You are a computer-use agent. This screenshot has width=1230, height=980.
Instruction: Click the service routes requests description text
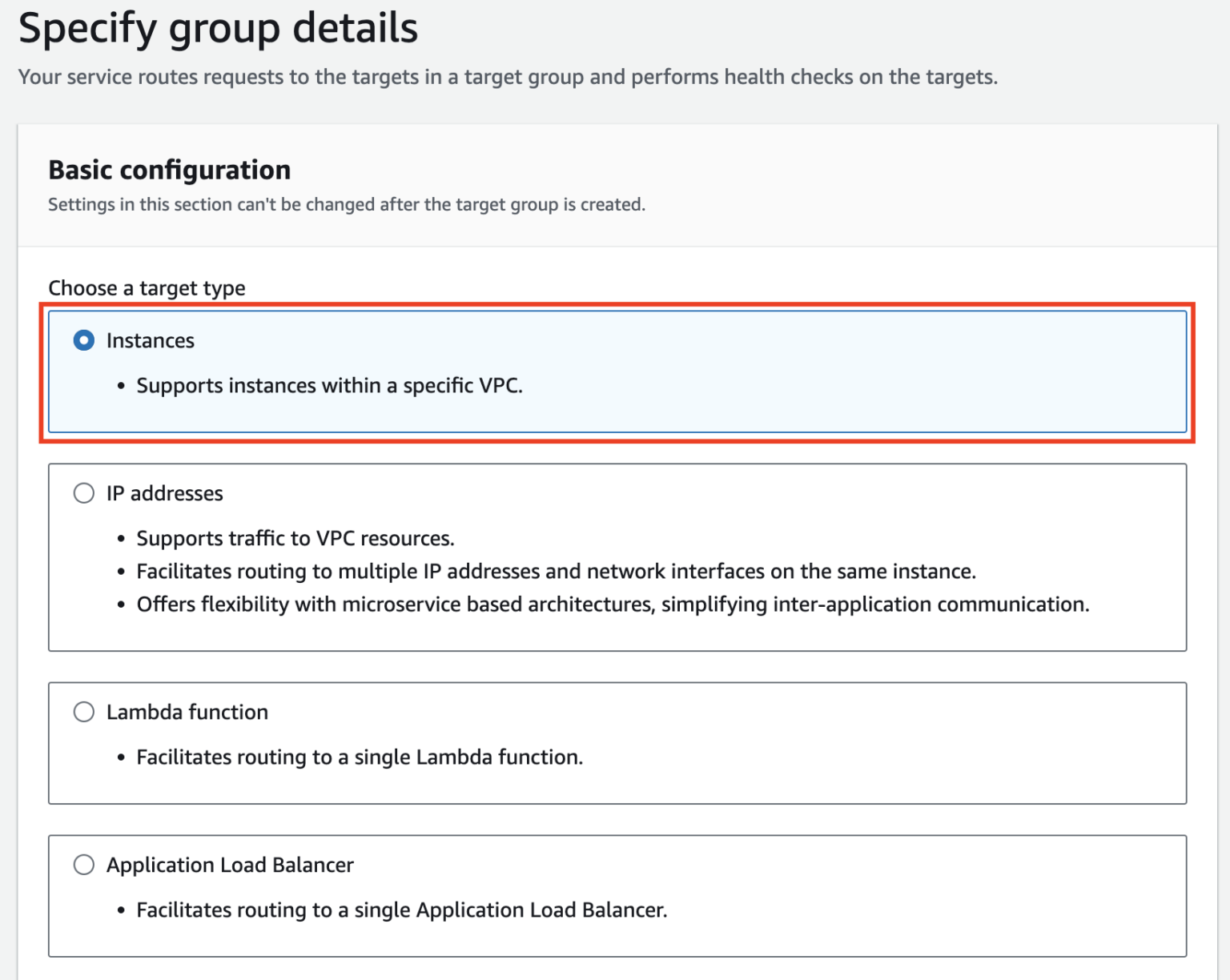tap(508, 77)
